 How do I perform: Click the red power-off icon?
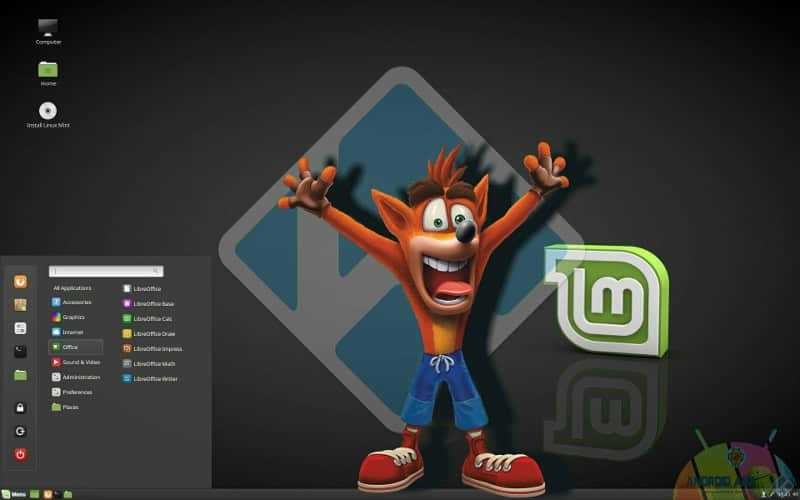coord(20,454)
